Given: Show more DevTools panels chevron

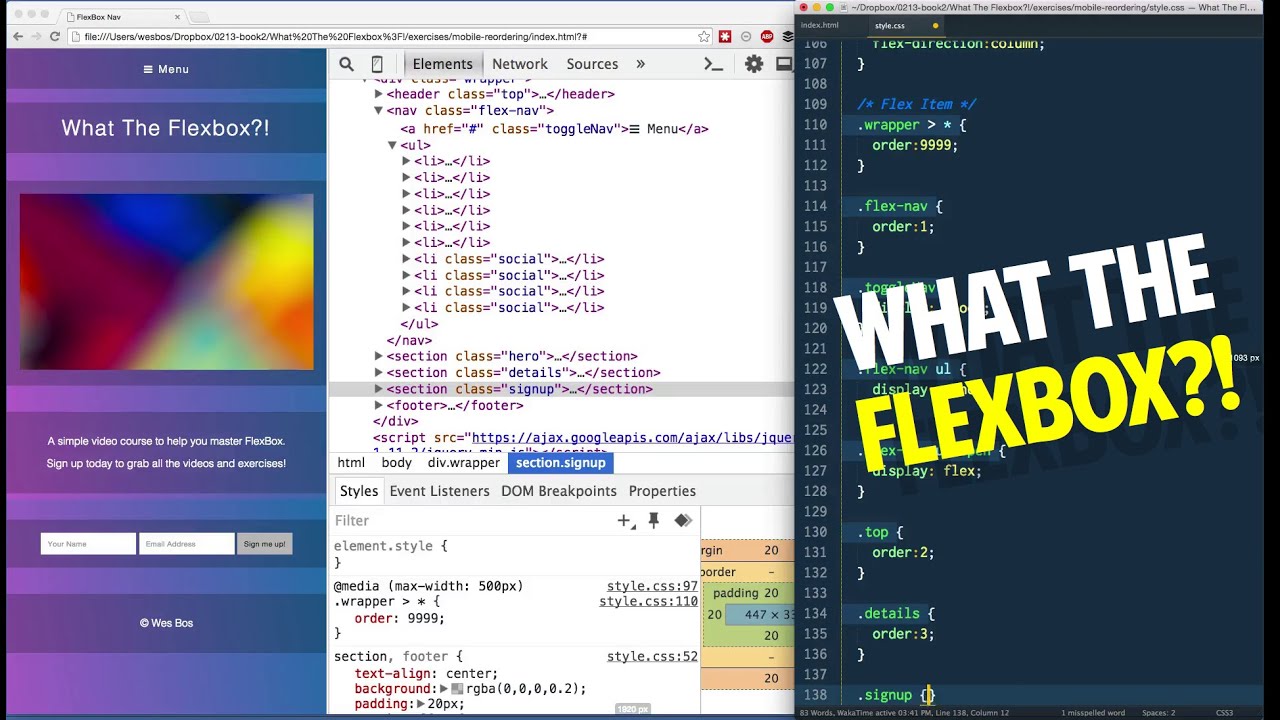Looking at the screenshot, I should point(640,64).
